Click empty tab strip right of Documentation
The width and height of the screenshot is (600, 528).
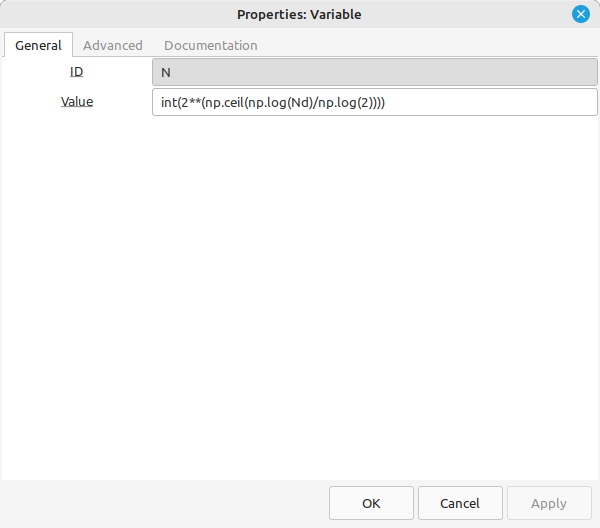tap(429, 45)
